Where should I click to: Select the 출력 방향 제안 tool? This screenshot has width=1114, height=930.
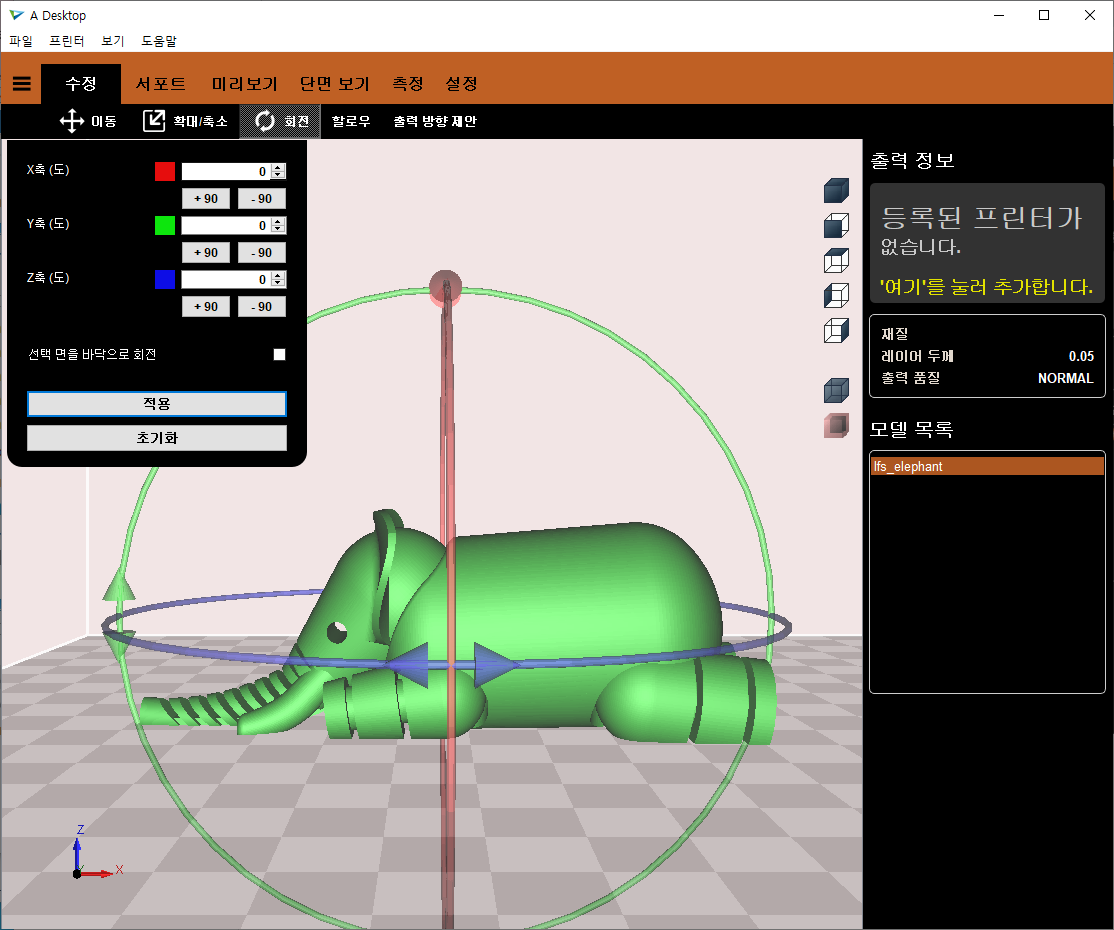click(x=435, y=121)
